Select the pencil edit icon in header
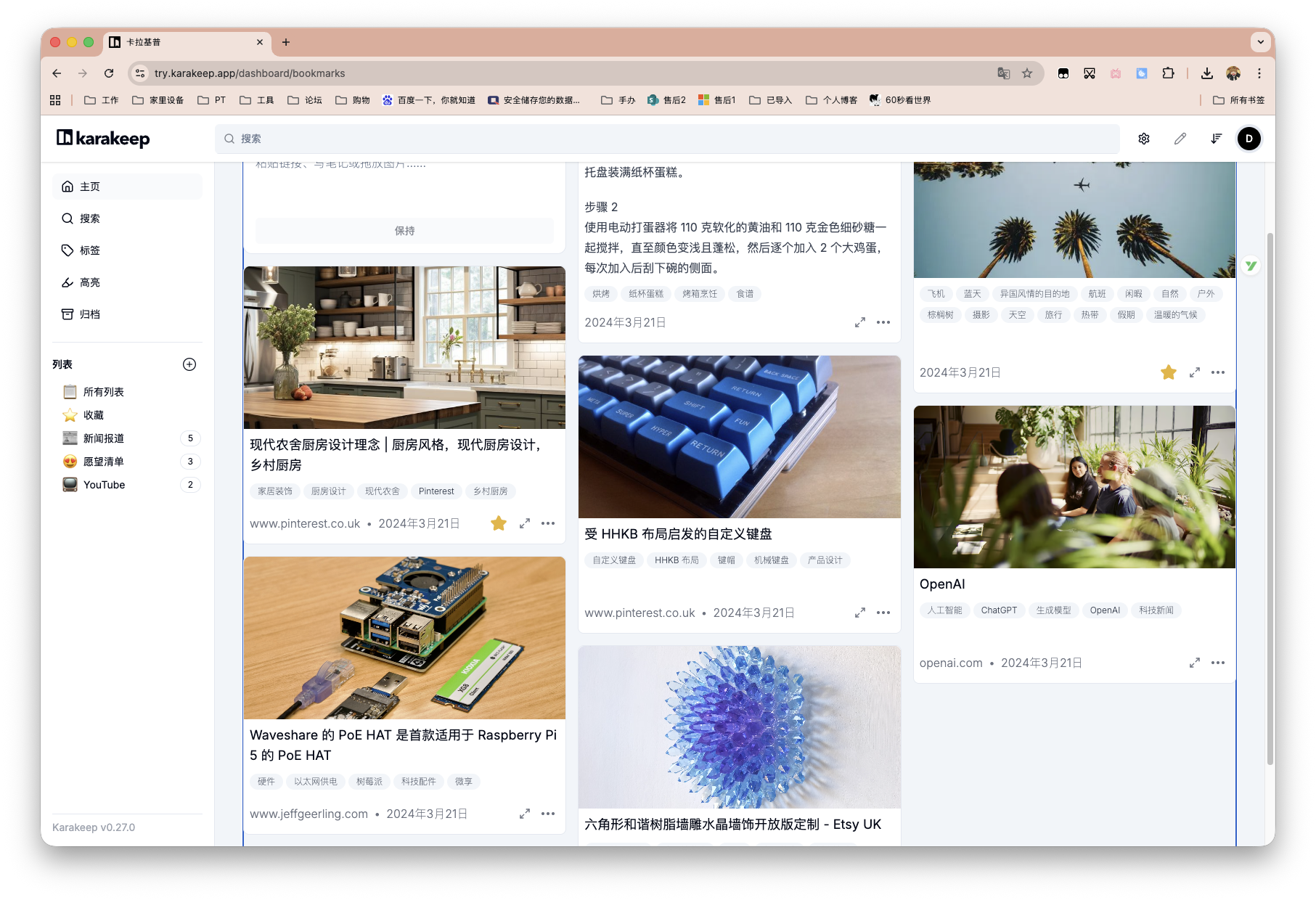 point(1180,139)
